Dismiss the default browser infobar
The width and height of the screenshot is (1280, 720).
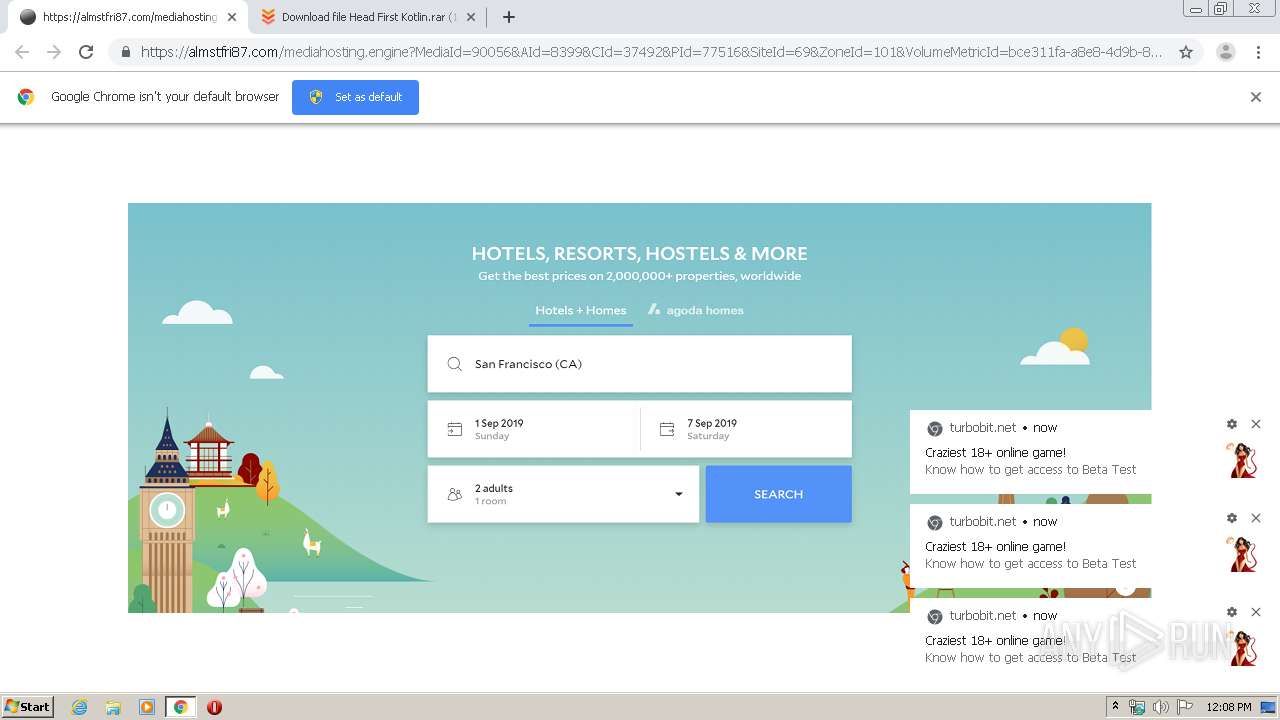click(x=1256, y=97)
